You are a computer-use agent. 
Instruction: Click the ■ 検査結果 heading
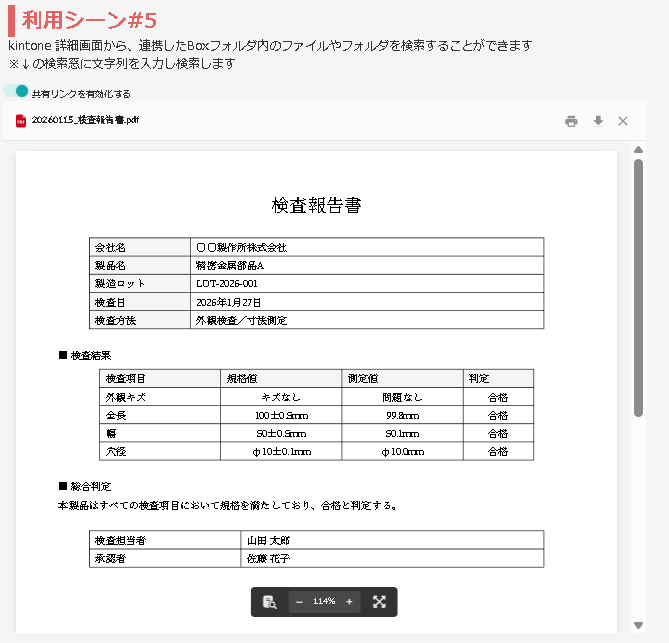click(x=85, y=355)
